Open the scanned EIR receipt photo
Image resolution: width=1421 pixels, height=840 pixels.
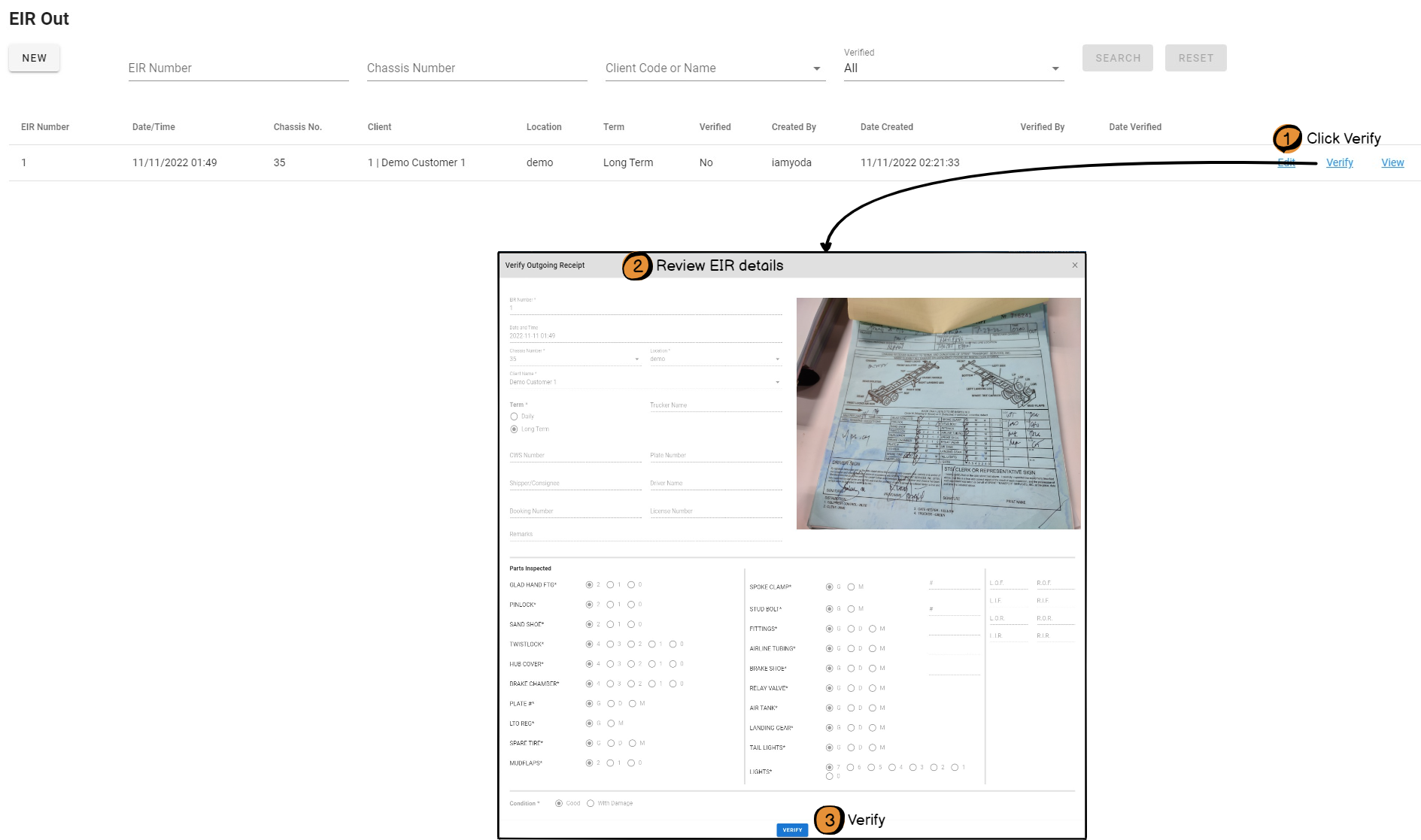point(938,414)
